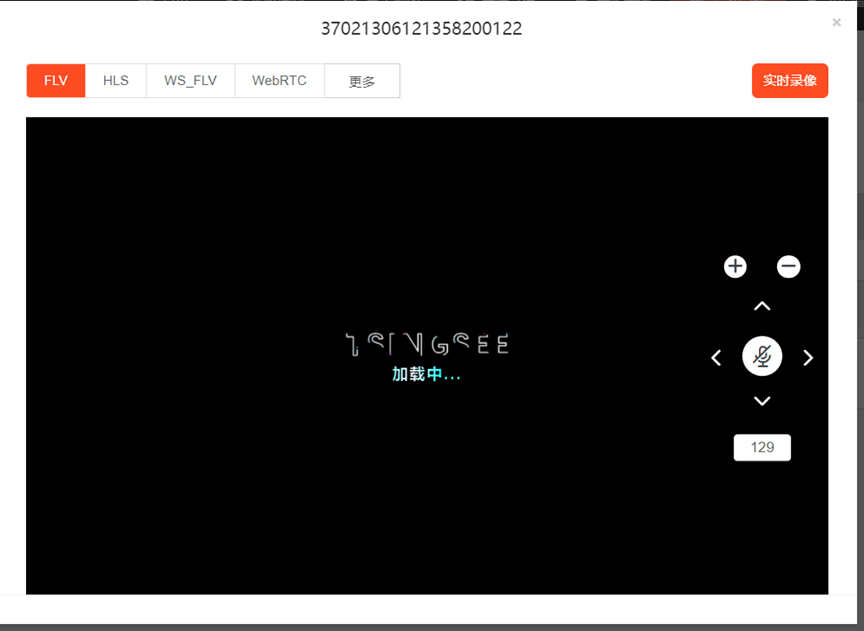This screenshot has height=631, width=864.
Task: Pan camera right with the right chevron
Action: pos(808,358)
